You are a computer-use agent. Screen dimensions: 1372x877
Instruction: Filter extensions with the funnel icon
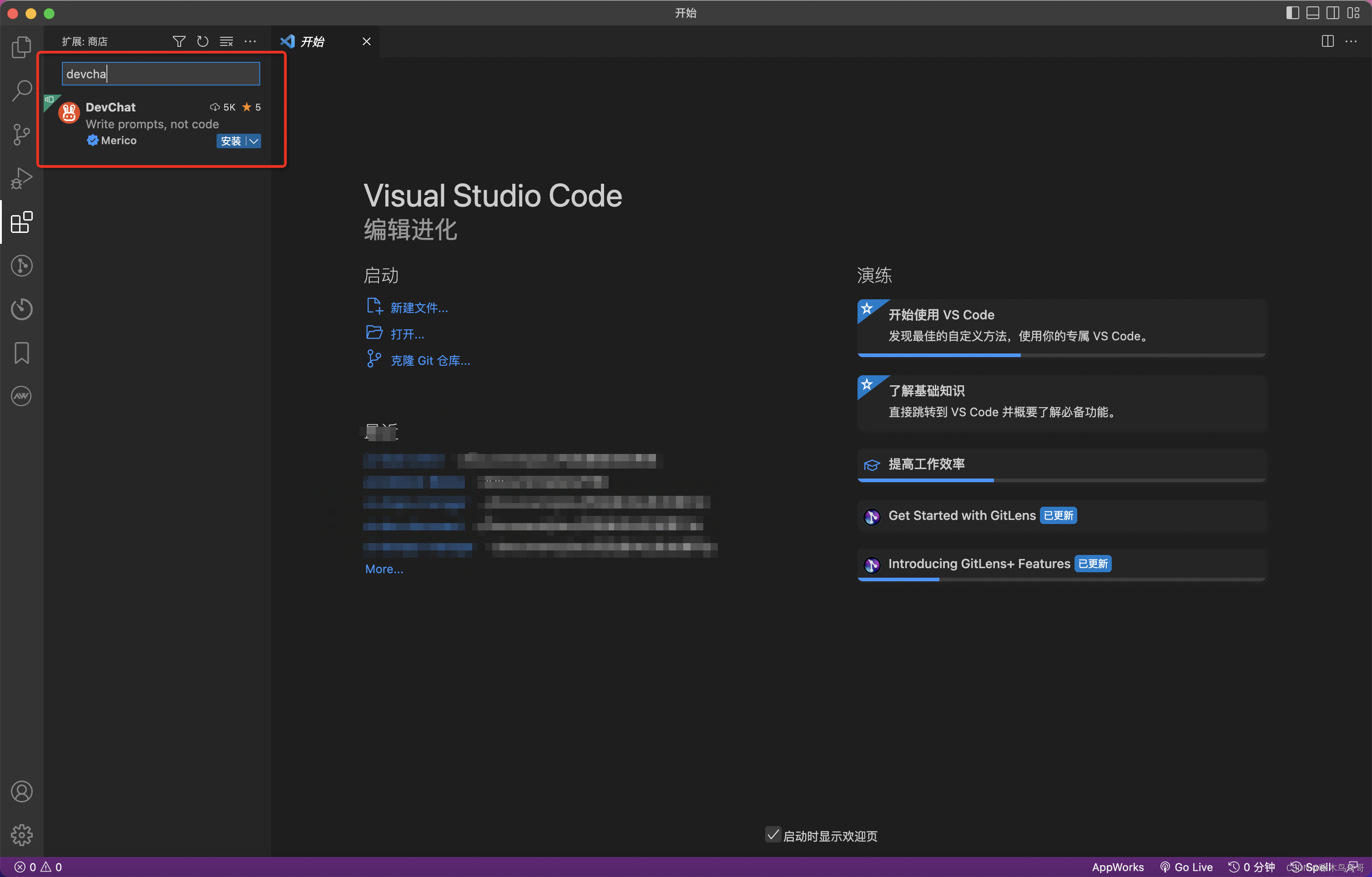[x=179, y=41]
